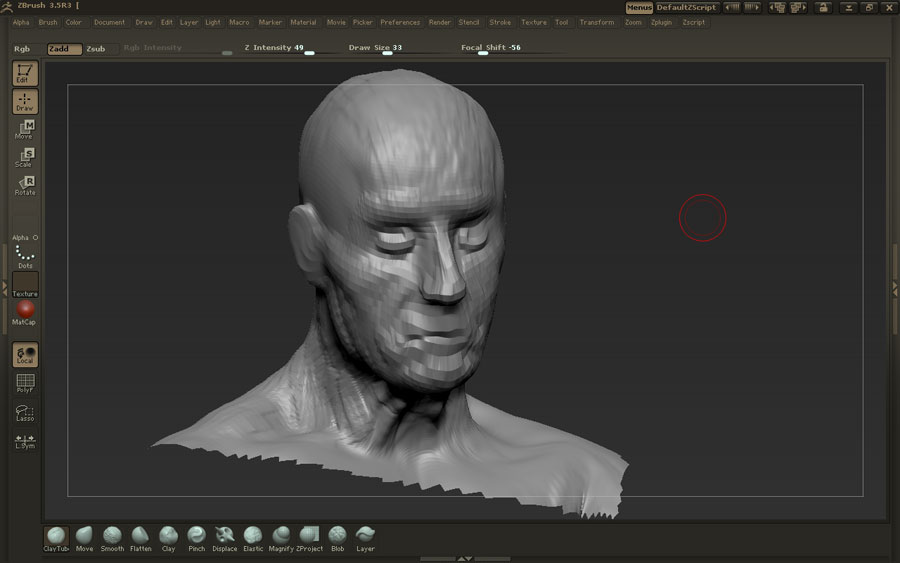Enable PolyF wireframe display

click(25, 383)
